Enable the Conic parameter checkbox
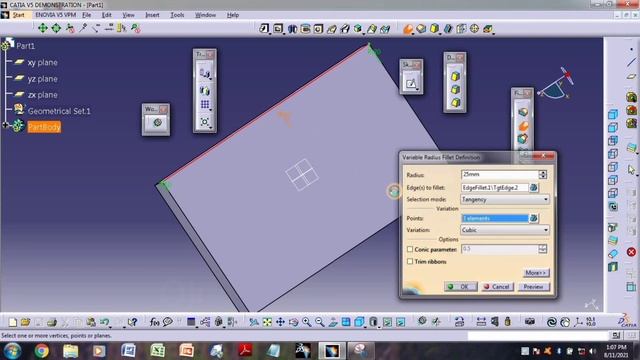 click(x=410, y=249)
